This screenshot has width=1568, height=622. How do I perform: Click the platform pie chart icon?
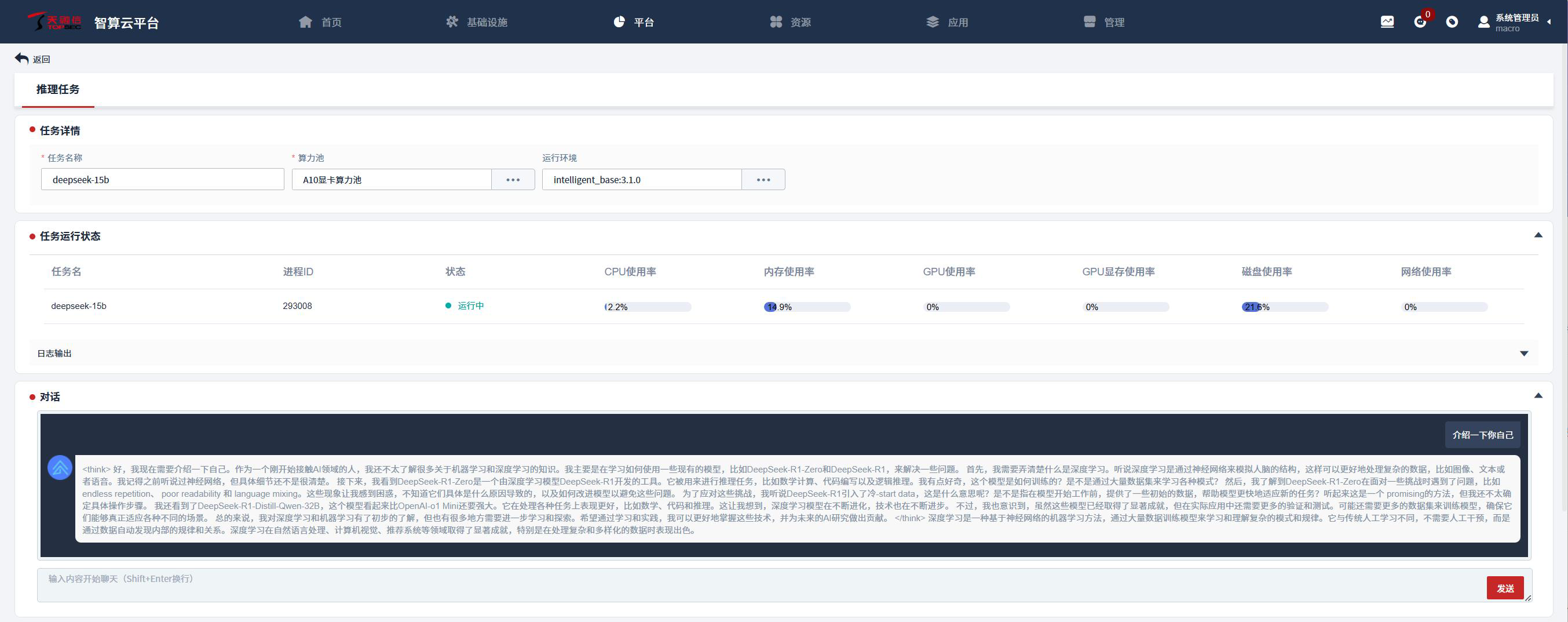pyautogui.click(x=619, y=22)
